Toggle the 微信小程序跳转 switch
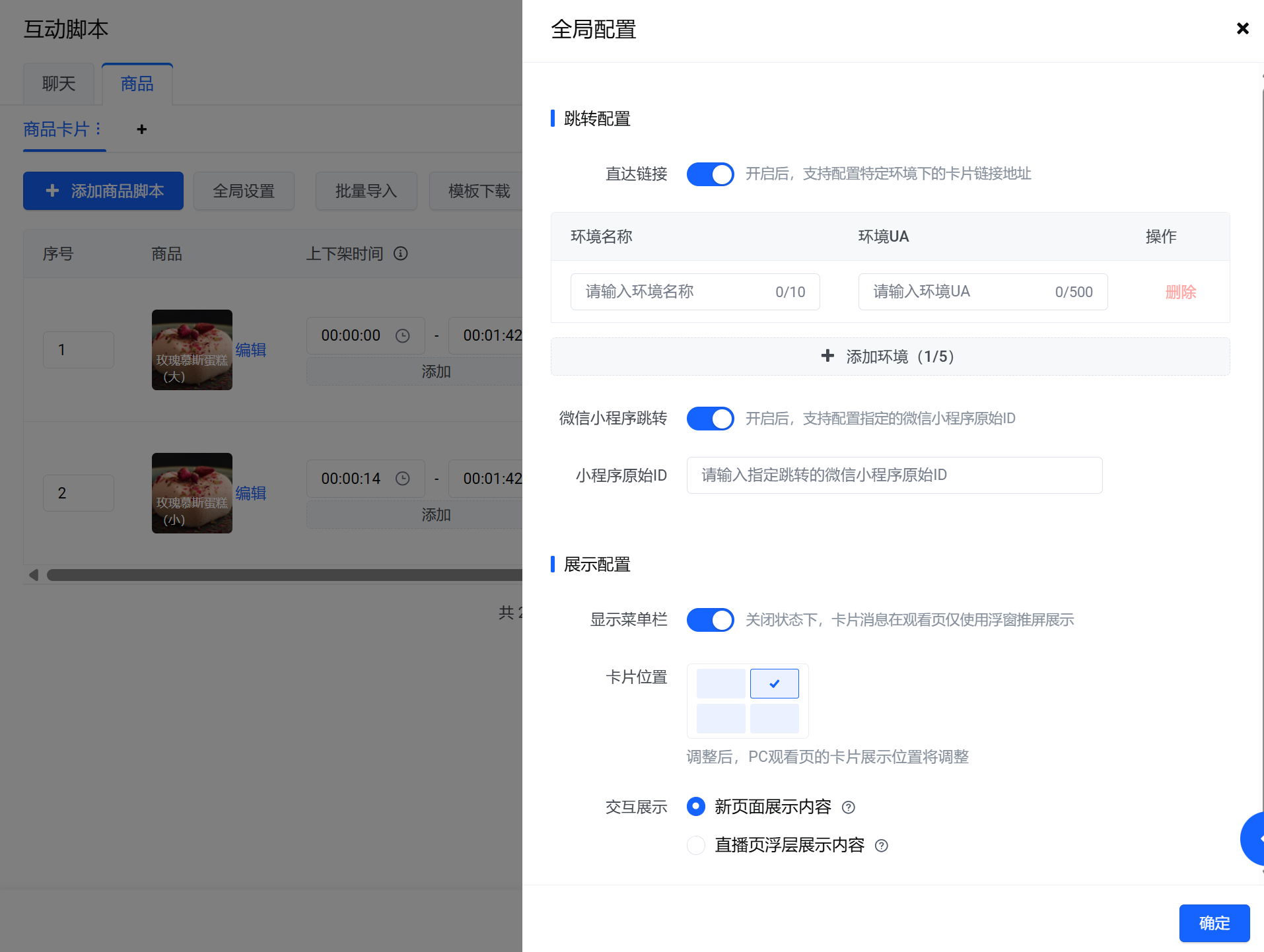Viewport: 1264px width, 952px height. click(710, 419)
